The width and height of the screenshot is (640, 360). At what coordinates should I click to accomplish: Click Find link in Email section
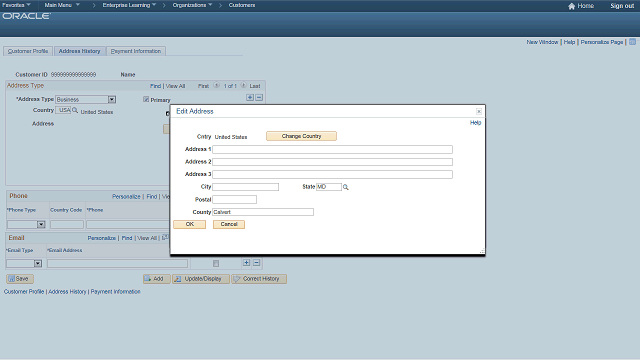[x=127, y=238]
